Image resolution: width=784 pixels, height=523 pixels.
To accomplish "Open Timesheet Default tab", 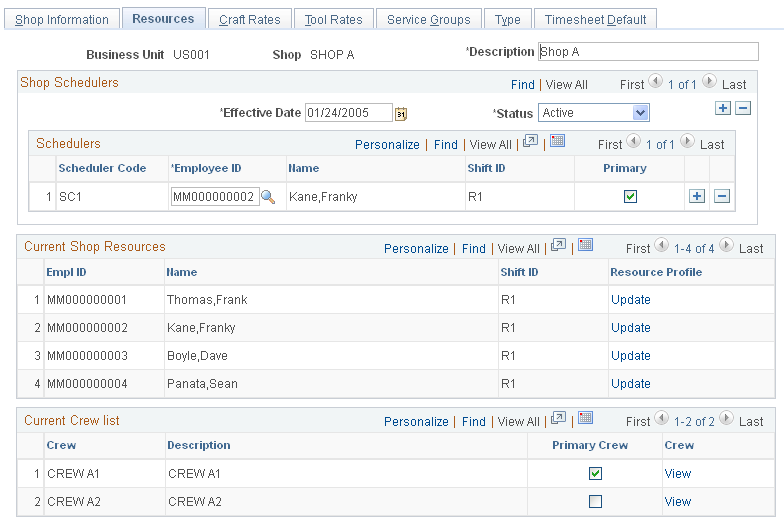I will pos(595,20).
